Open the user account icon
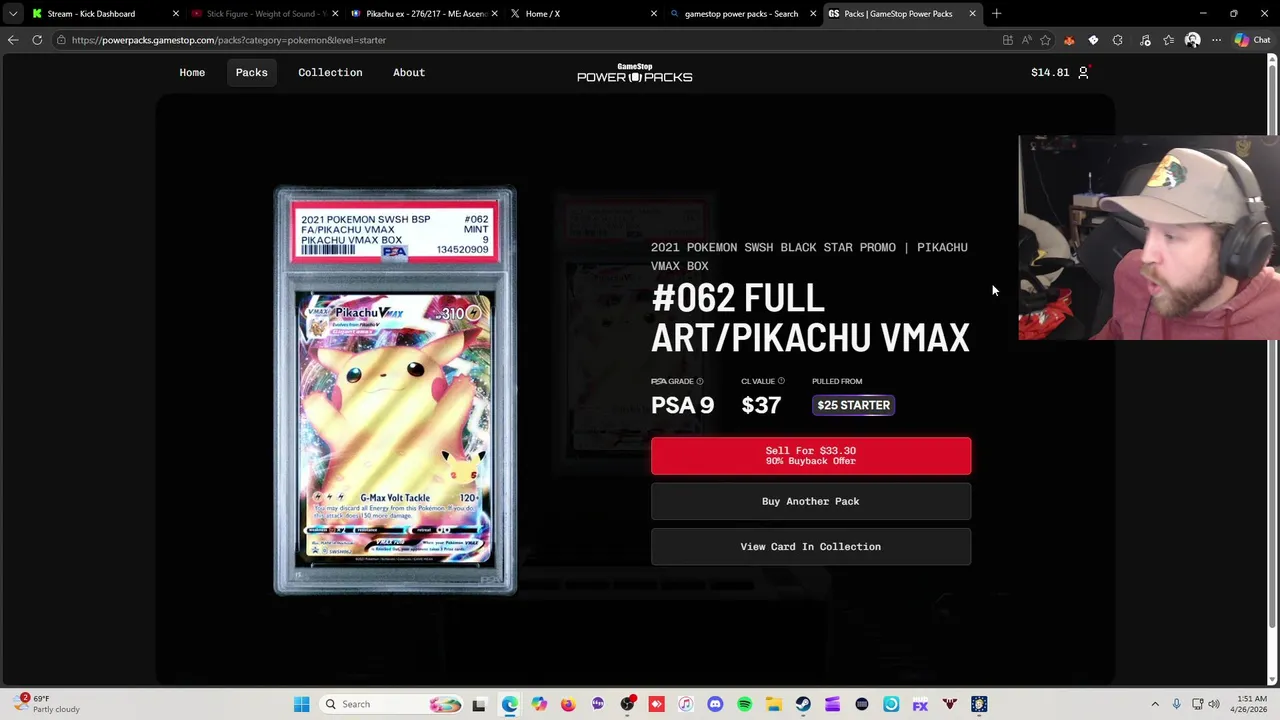The width and height of the screenshot is (1280, 720). click(x=1083, y=72)
